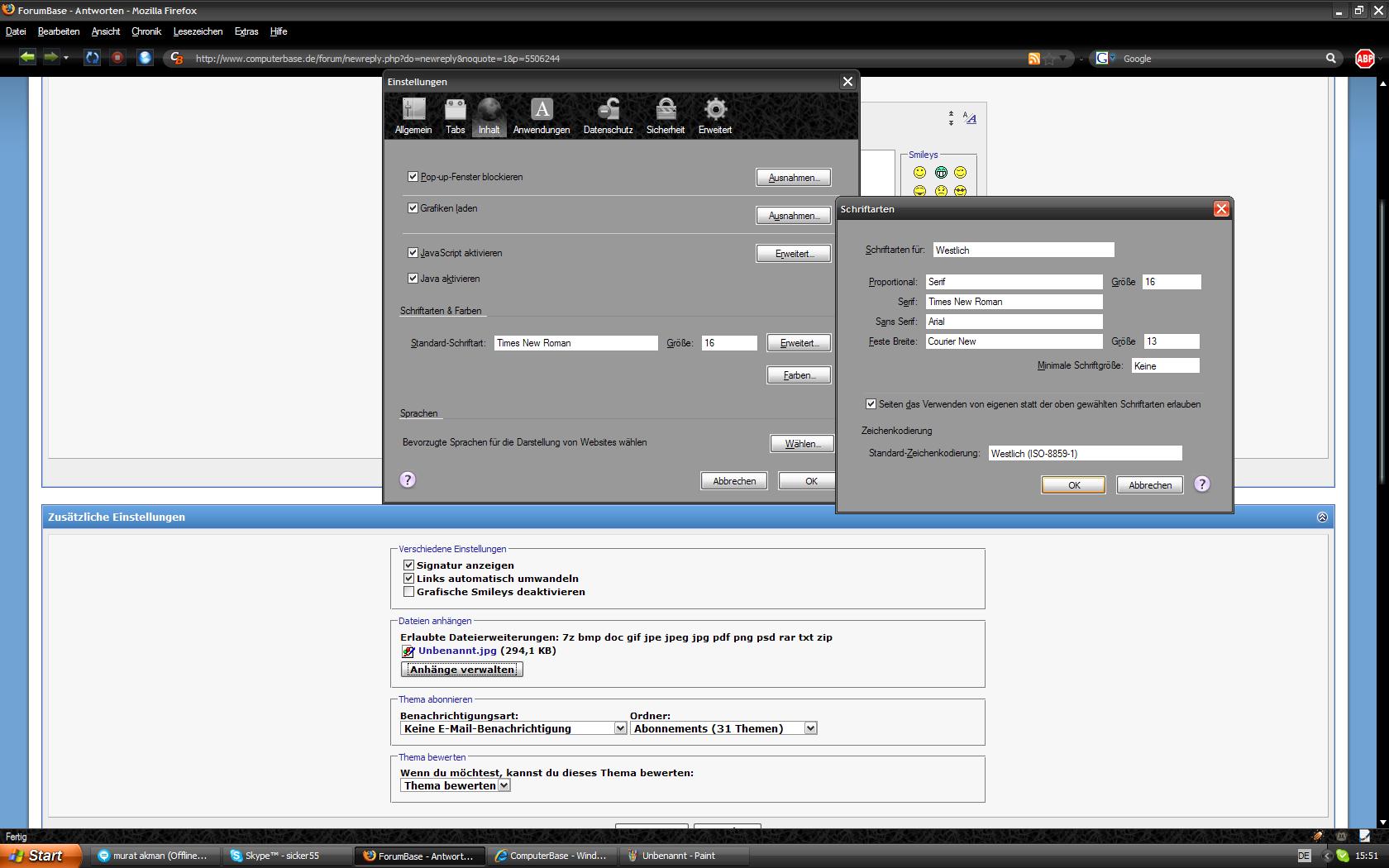Open Serif font Times New Roman dropdown in Schriftarten
This screenshot has height=868, width=1389.
click(x=1014, y=301)
